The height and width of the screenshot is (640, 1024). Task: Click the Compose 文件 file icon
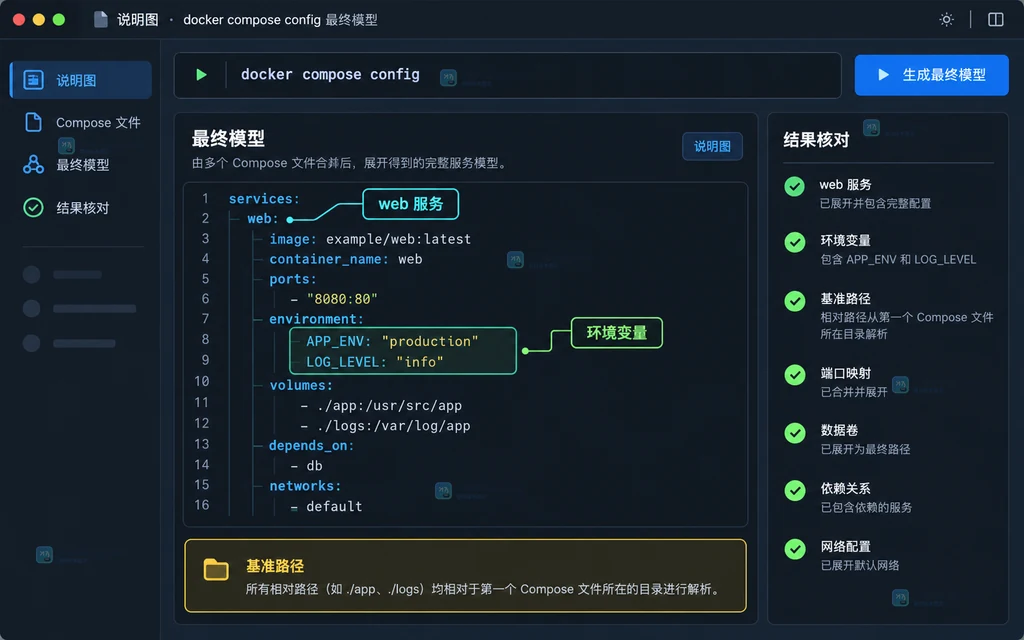point(33,122)
